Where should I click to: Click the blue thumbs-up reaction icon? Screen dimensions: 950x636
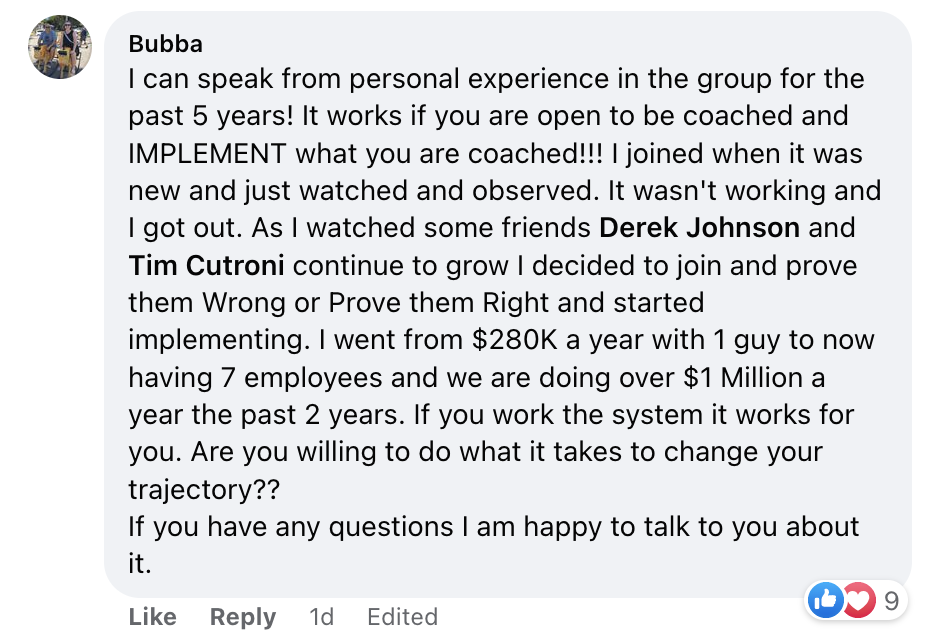[x=825, y=600]
